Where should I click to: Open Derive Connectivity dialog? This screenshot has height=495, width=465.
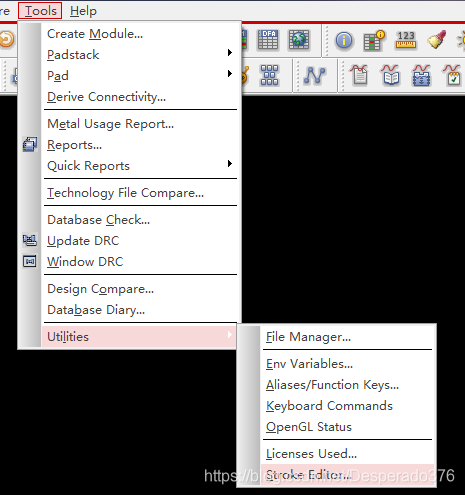[x=140, y=97]
